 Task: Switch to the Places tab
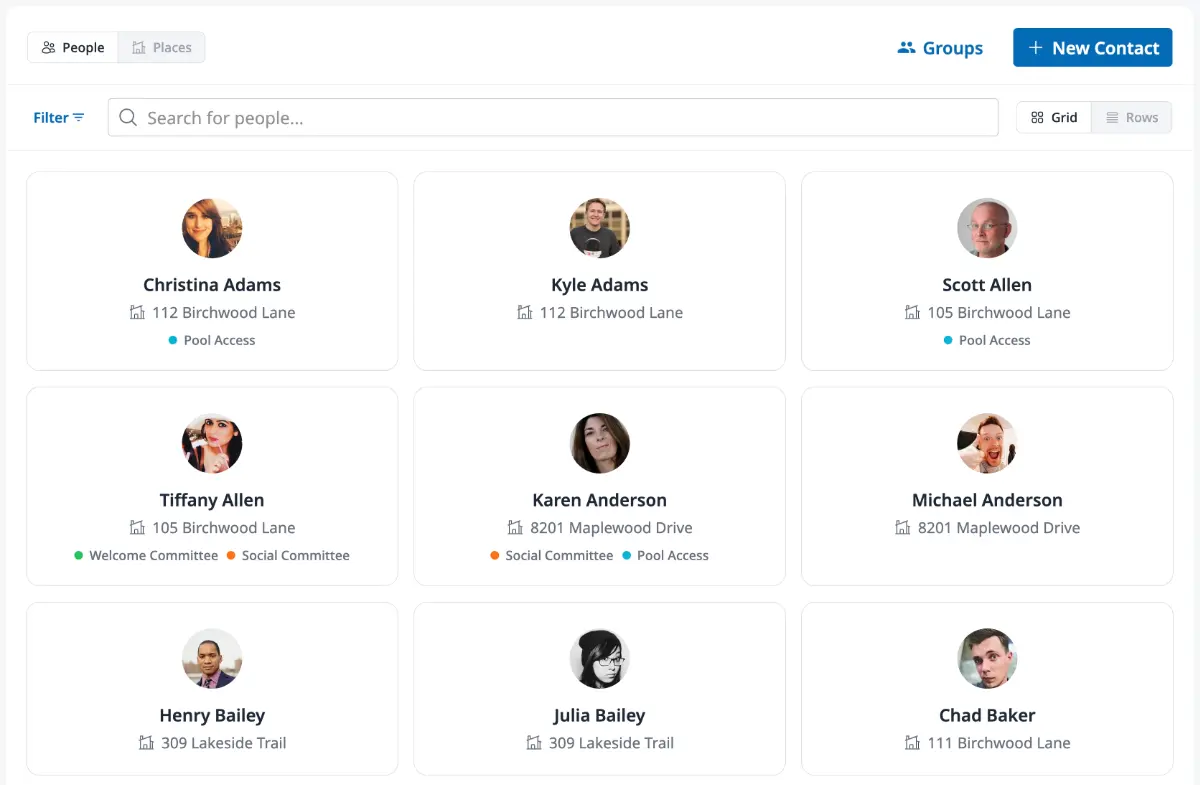pos(161,47)
